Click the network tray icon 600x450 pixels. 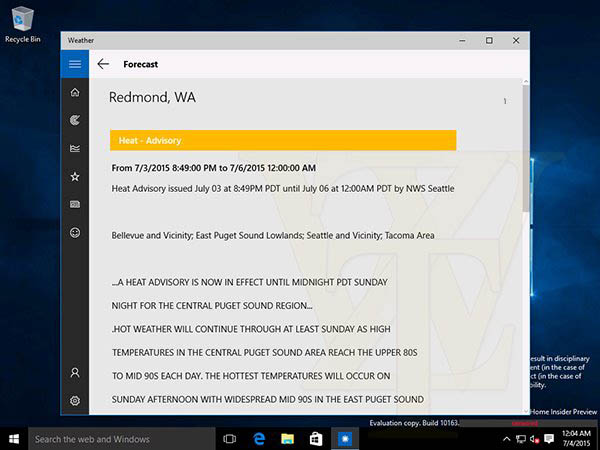point(520,439)
